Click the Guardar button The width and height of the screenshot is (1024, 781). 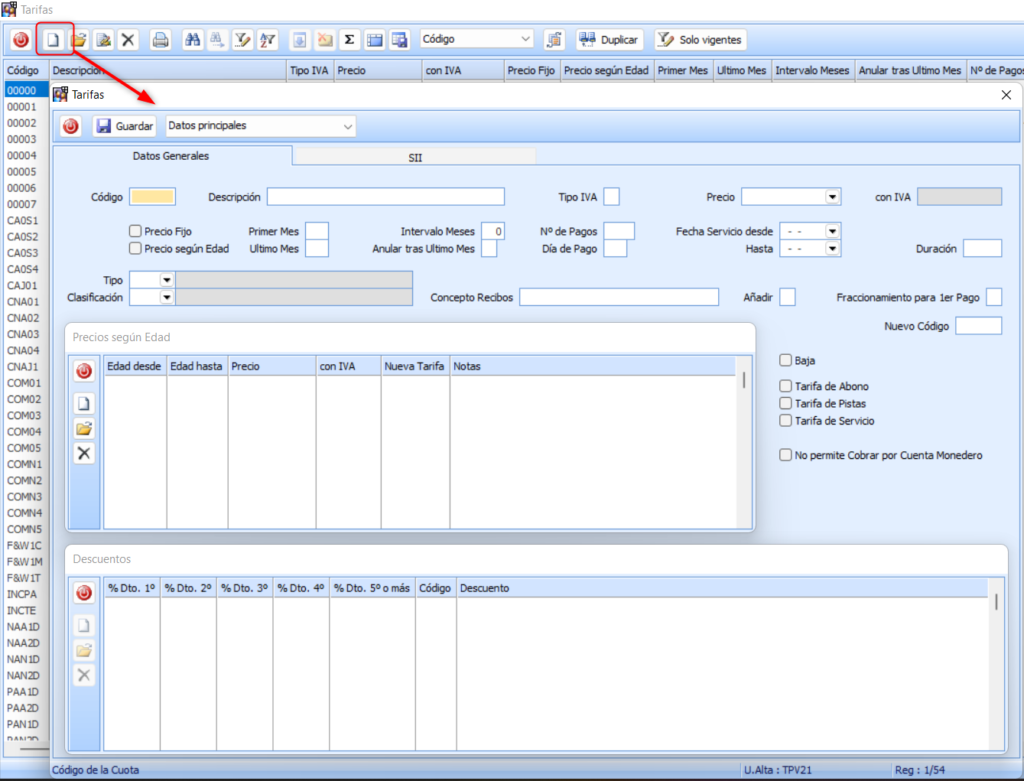point(124,126)
